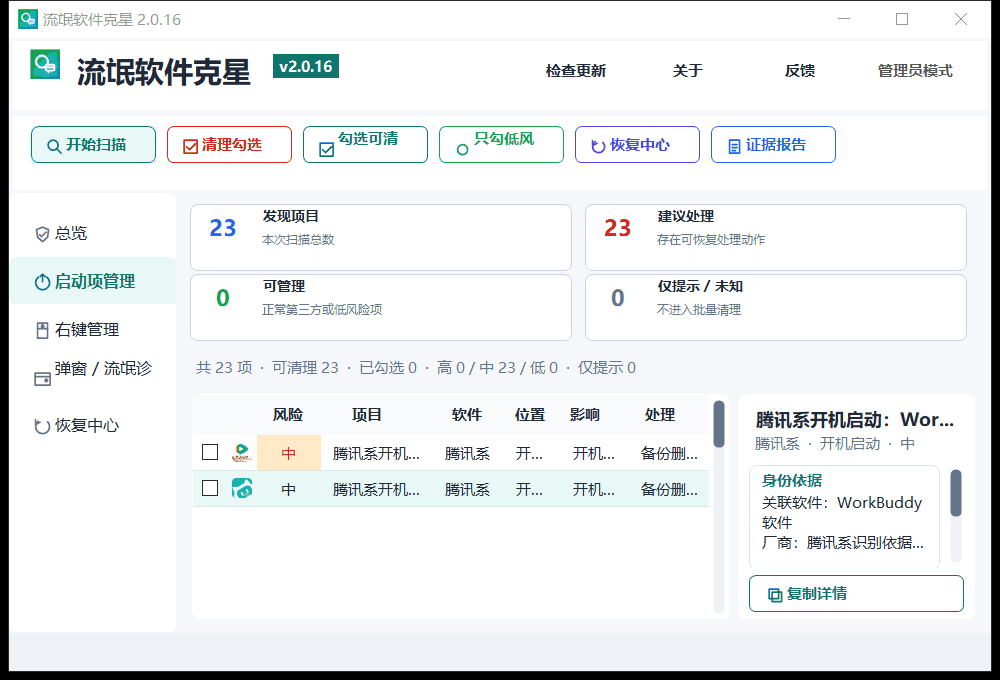The height and width of the screenshot is (680, 1000).
Task: Click the v2.0.16 version badge
Action: [x=306, y=66]
